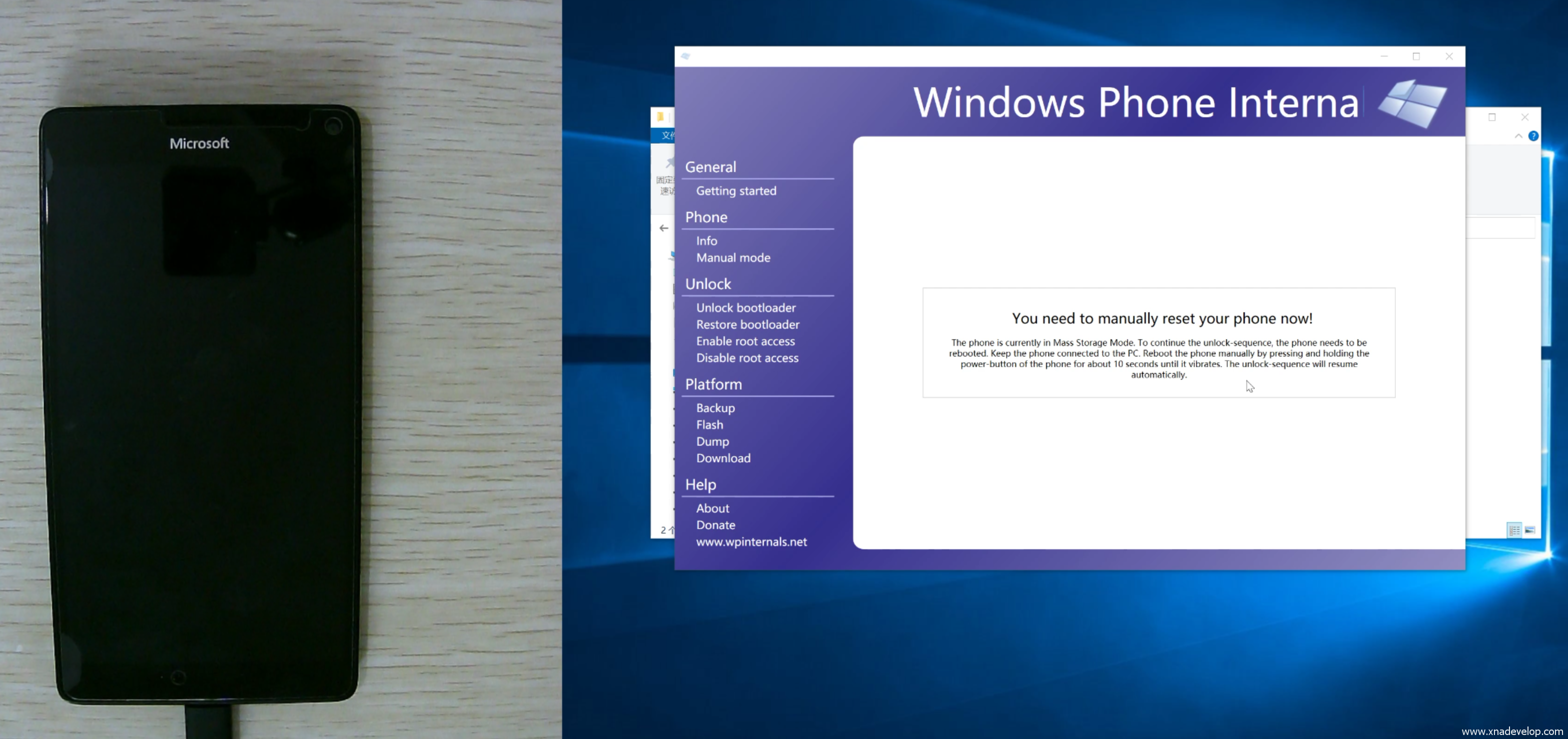Switch Explorer to large icons view
This screenshot has height=739, width=1568.
pyautogui.click(x=1529, y=530)
